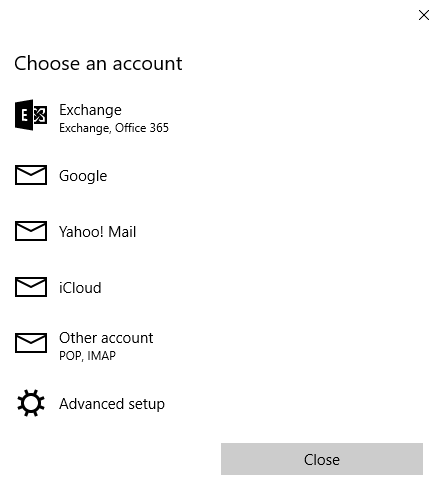Choose the Google account label
The height and width of the screenshot is (486, 439).
(x=83, y=176)
